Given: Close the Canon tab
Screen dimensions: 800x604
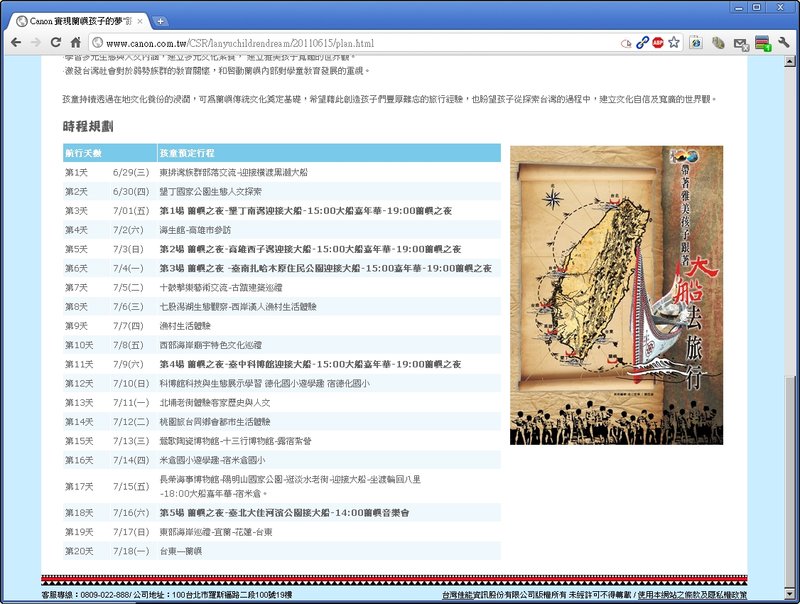Looking at the screenshot, I should (140, 21).
